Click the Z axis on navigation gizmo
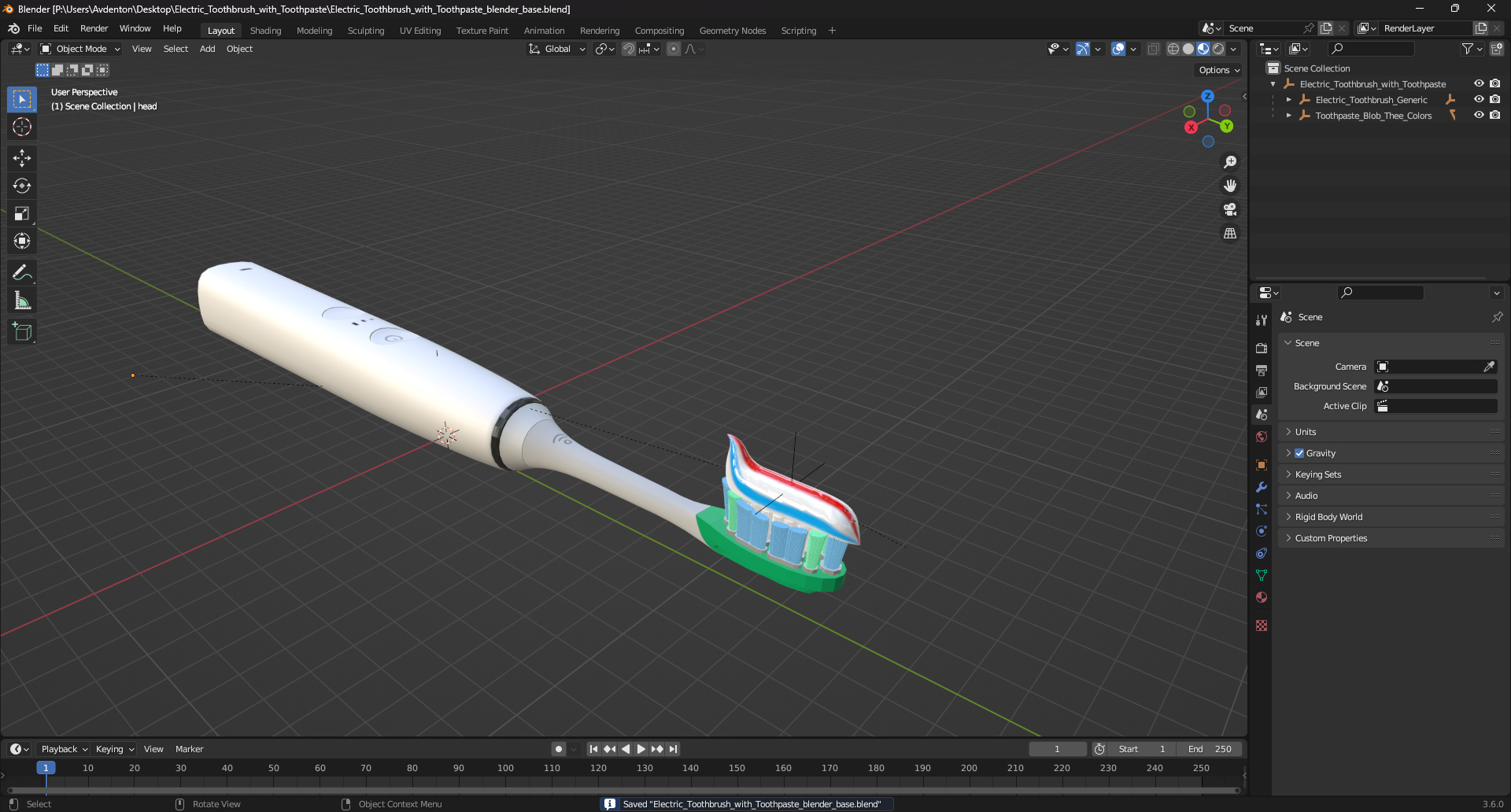 point(1207,96)
